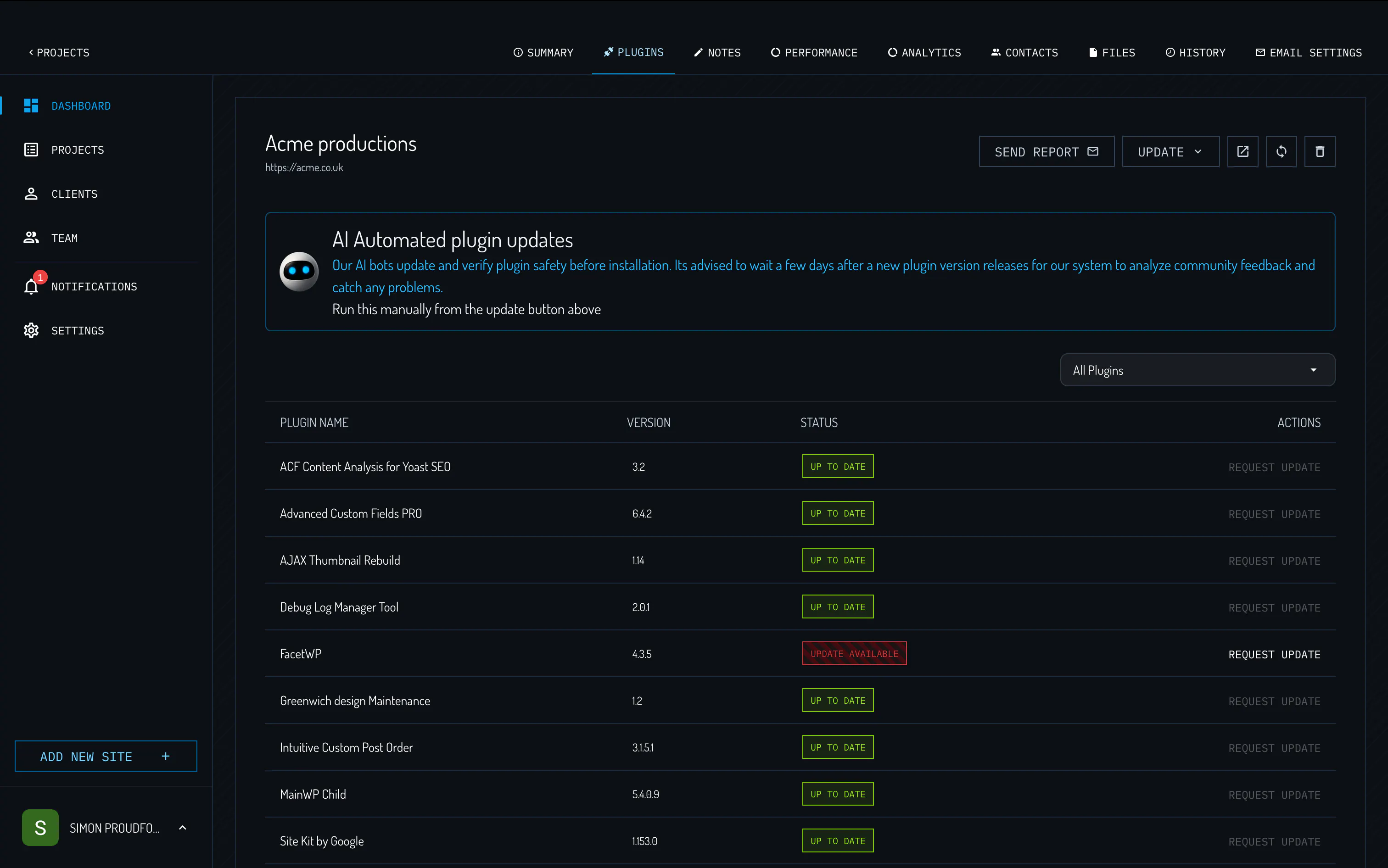This screenshot has height=868, width=1388.
Task: Expand the Simon Proudfo... user menu chevron
Action: (x=183, y=827)
